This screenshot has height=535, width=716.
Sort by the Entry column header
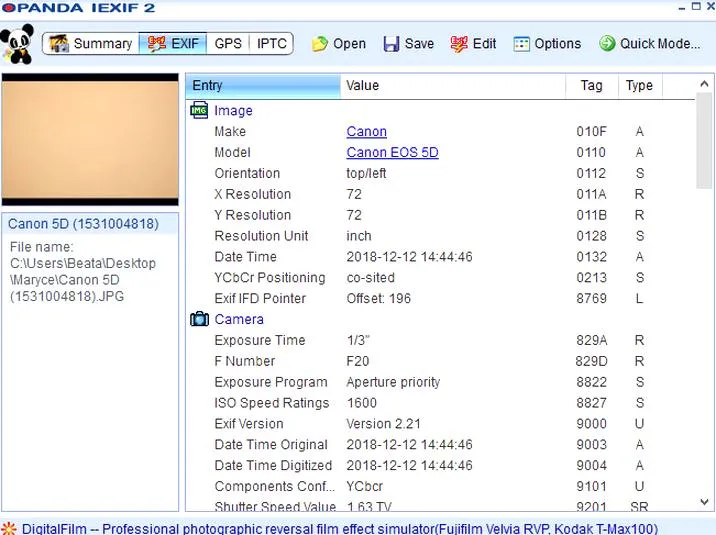click(263, 86)
